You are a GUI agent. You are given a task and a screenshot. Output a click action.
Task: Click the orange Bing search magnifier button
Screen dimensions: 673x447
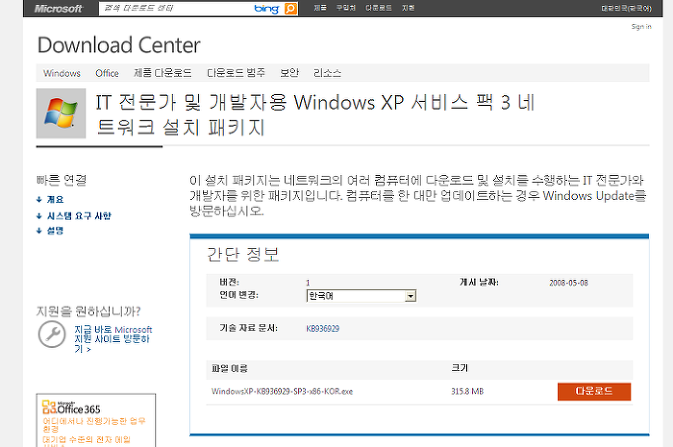point(291,9)
